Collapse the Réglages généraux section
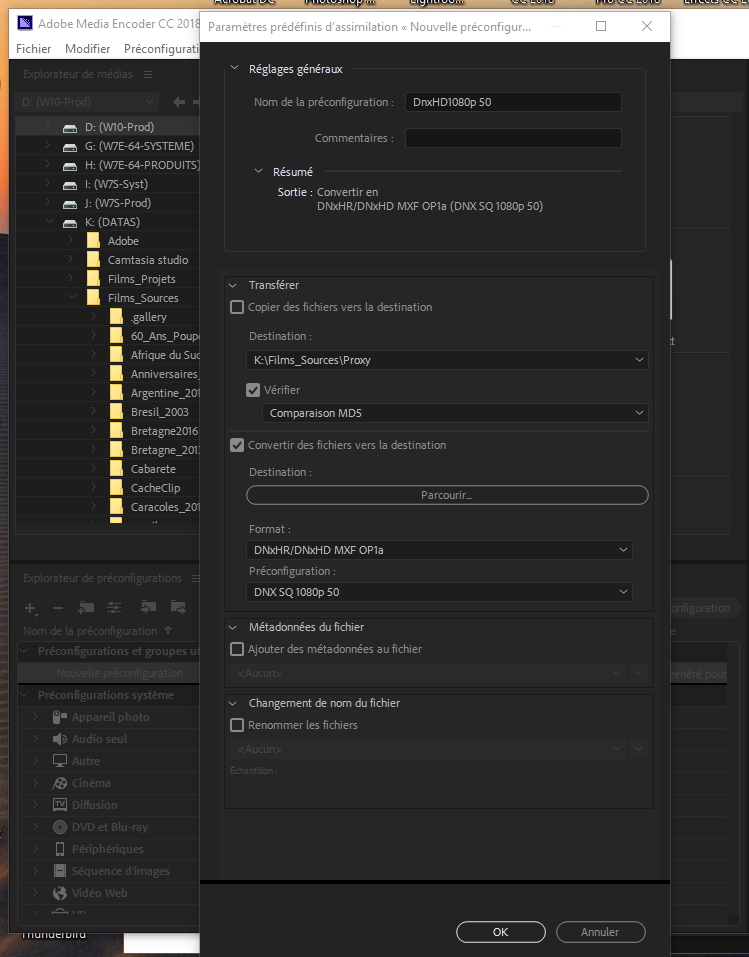The height and width of the screenshot is (957, 749). point(234,68)
